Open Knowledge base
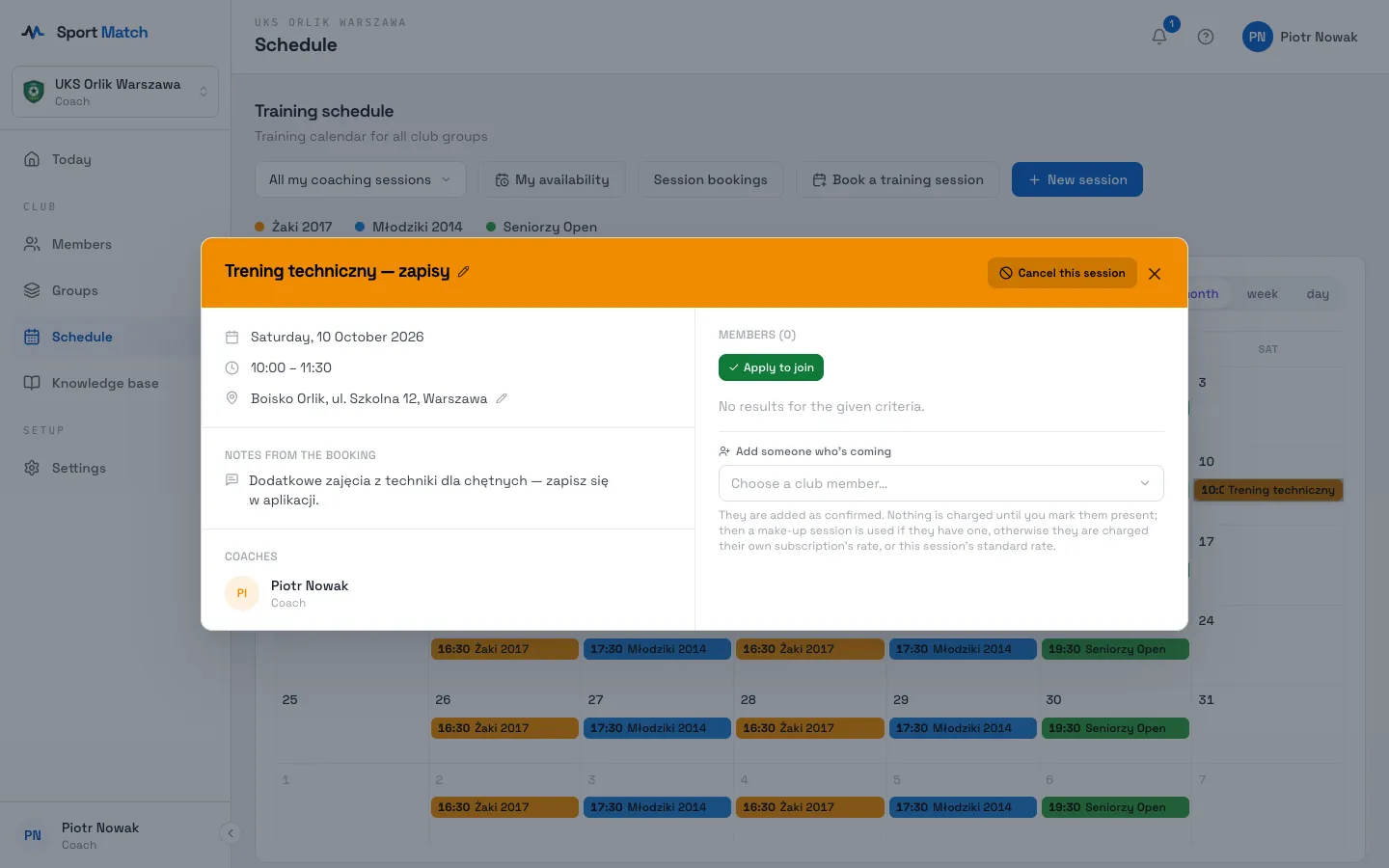Viewport: 1389px width, 868px height. click(x=115, y=383)
